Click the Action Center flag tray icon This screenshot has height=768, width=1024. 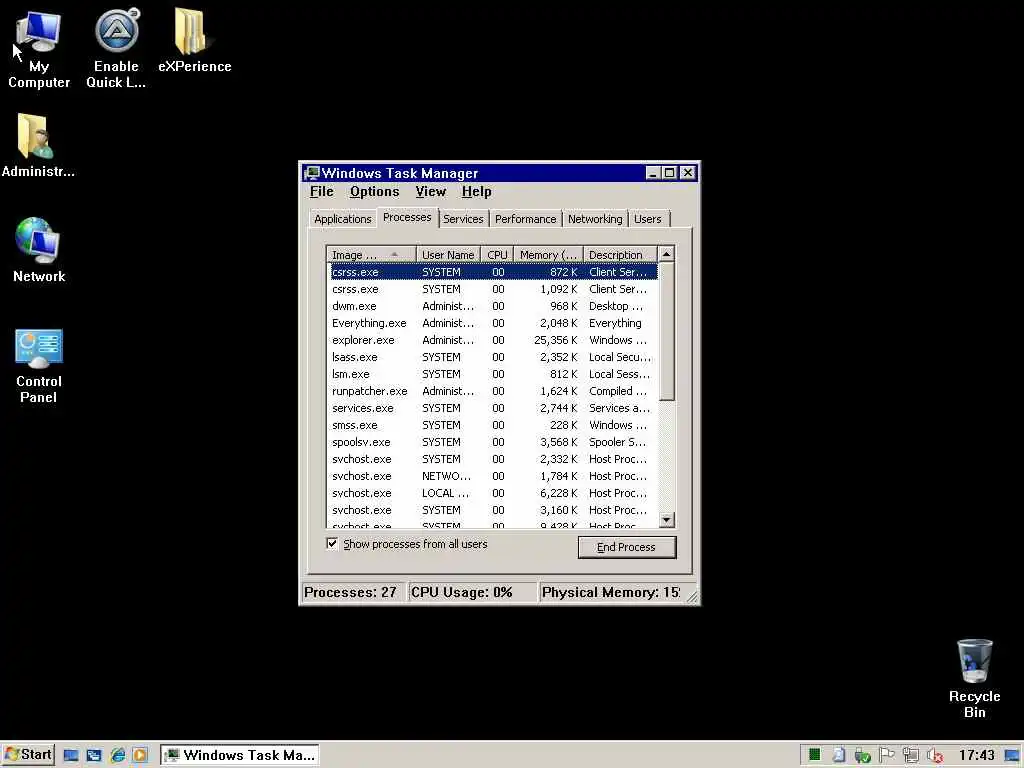pyautogui.click(x=886, y=755)
